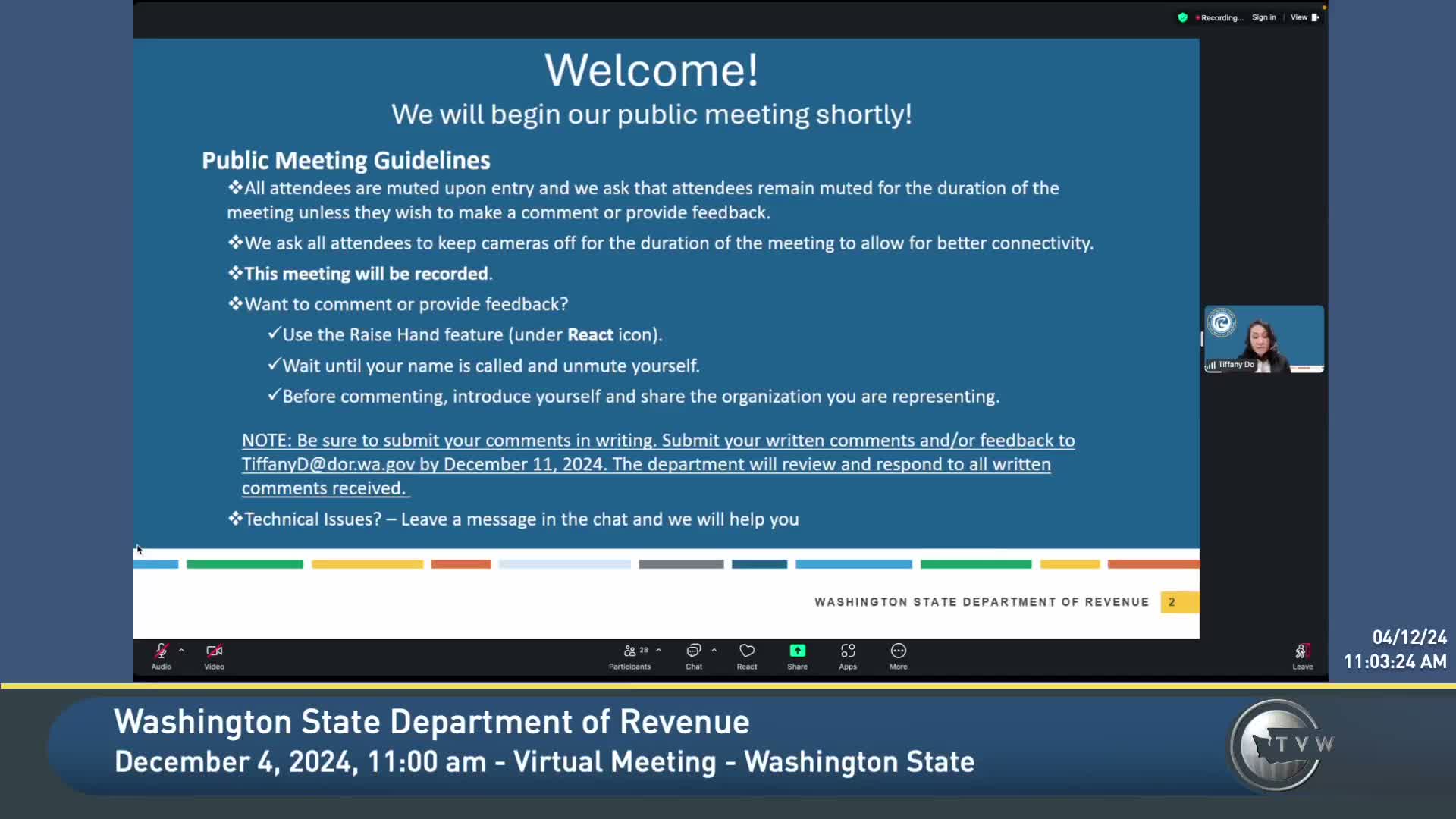Click the Recording indicator
The height and width of the screenshot is (819, 1456).
point(1219,17)
